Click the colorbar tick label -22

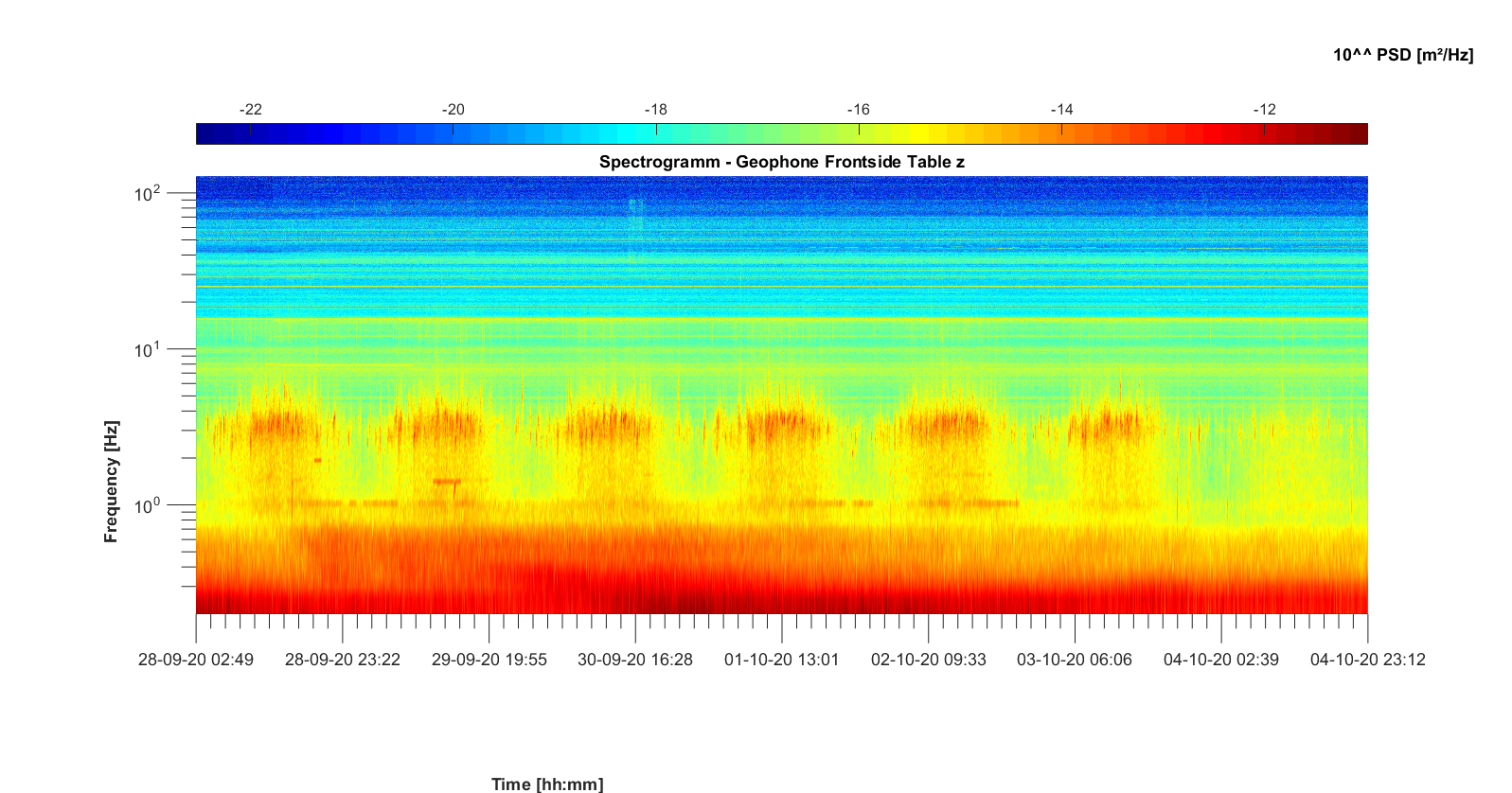coord(250,110)
